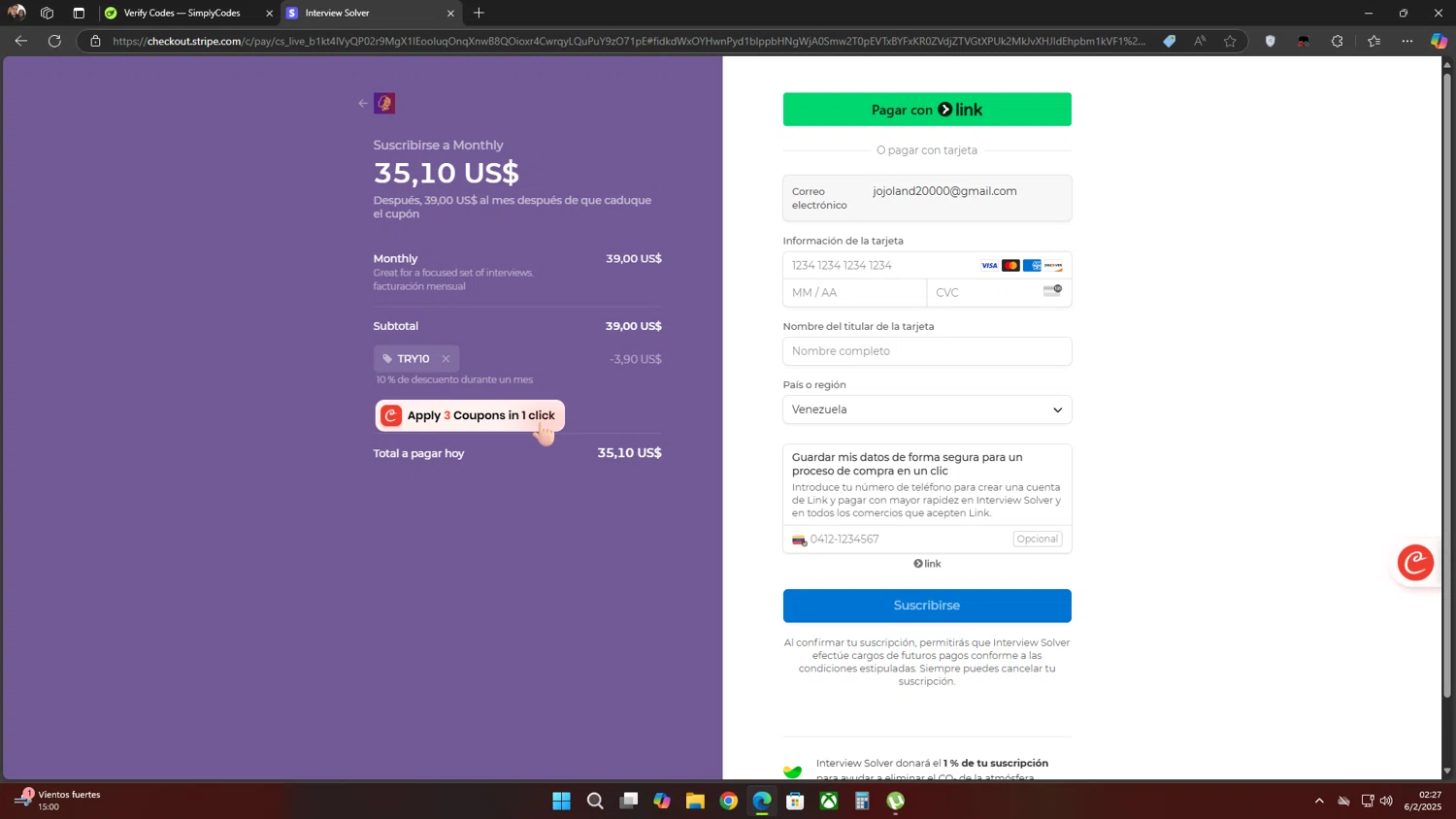
Task: Close the Interview Solver tab
Action: tap(450, 14)
